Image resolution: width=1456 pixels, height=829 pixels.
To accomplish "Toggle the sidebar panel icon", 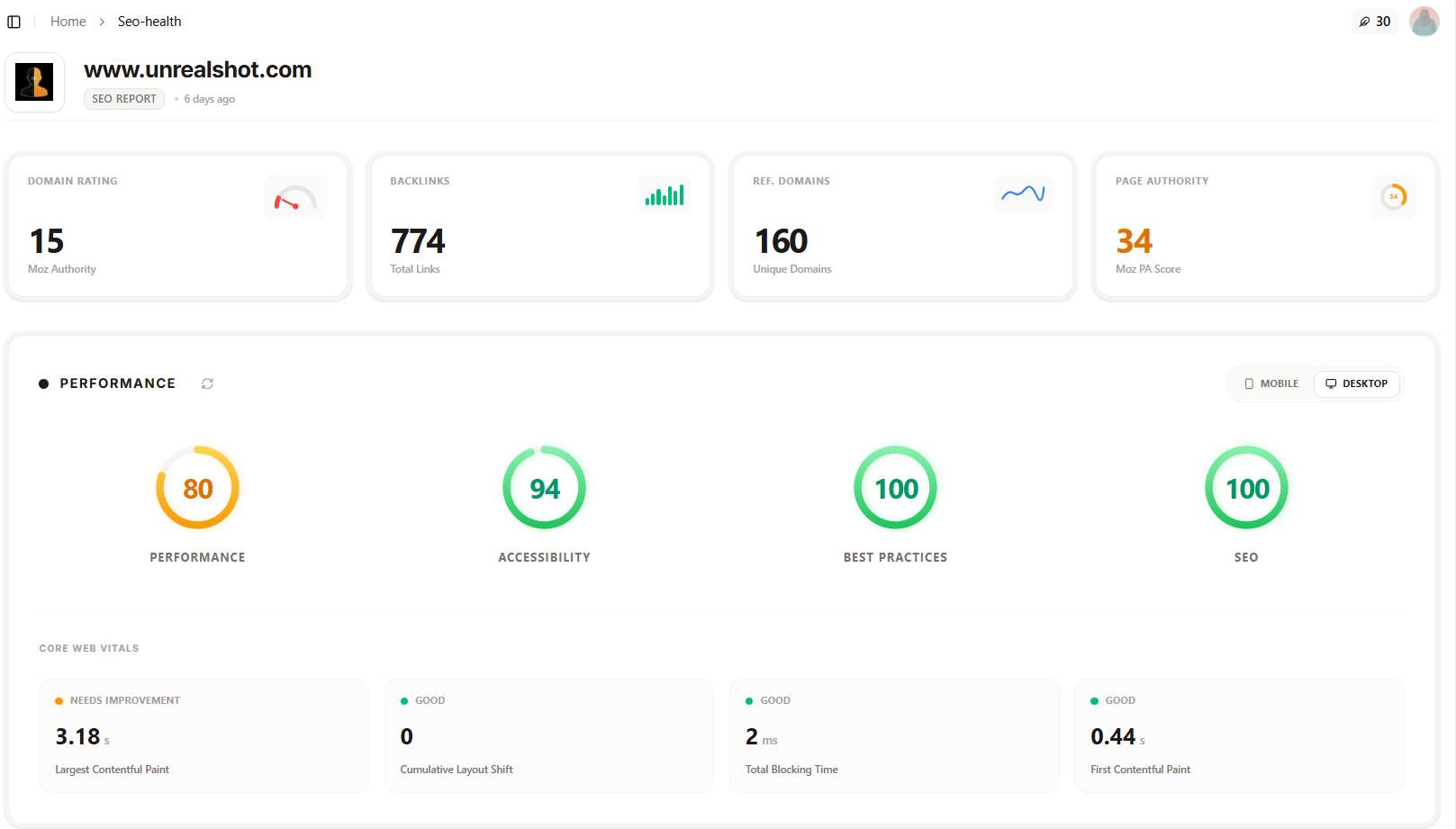I will pyautogui.click(x=14, y=21).
